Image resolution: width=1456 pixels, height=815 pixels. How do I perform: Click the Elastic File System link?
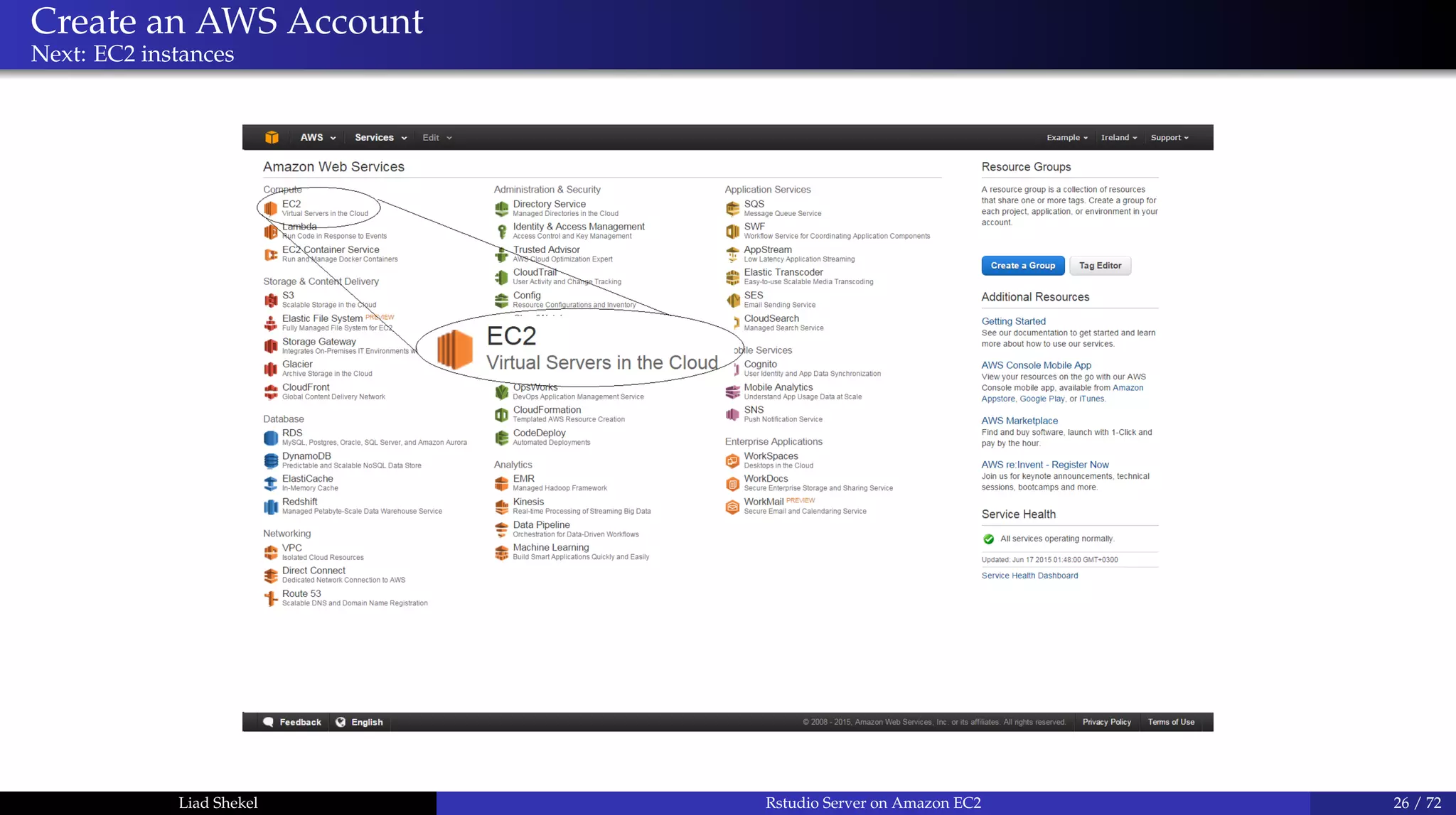point(322,318)
